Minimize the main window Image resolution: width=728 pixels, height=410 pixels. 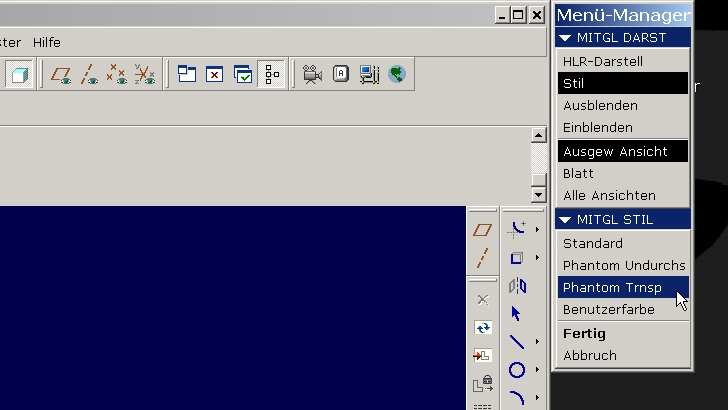point(501,15)
